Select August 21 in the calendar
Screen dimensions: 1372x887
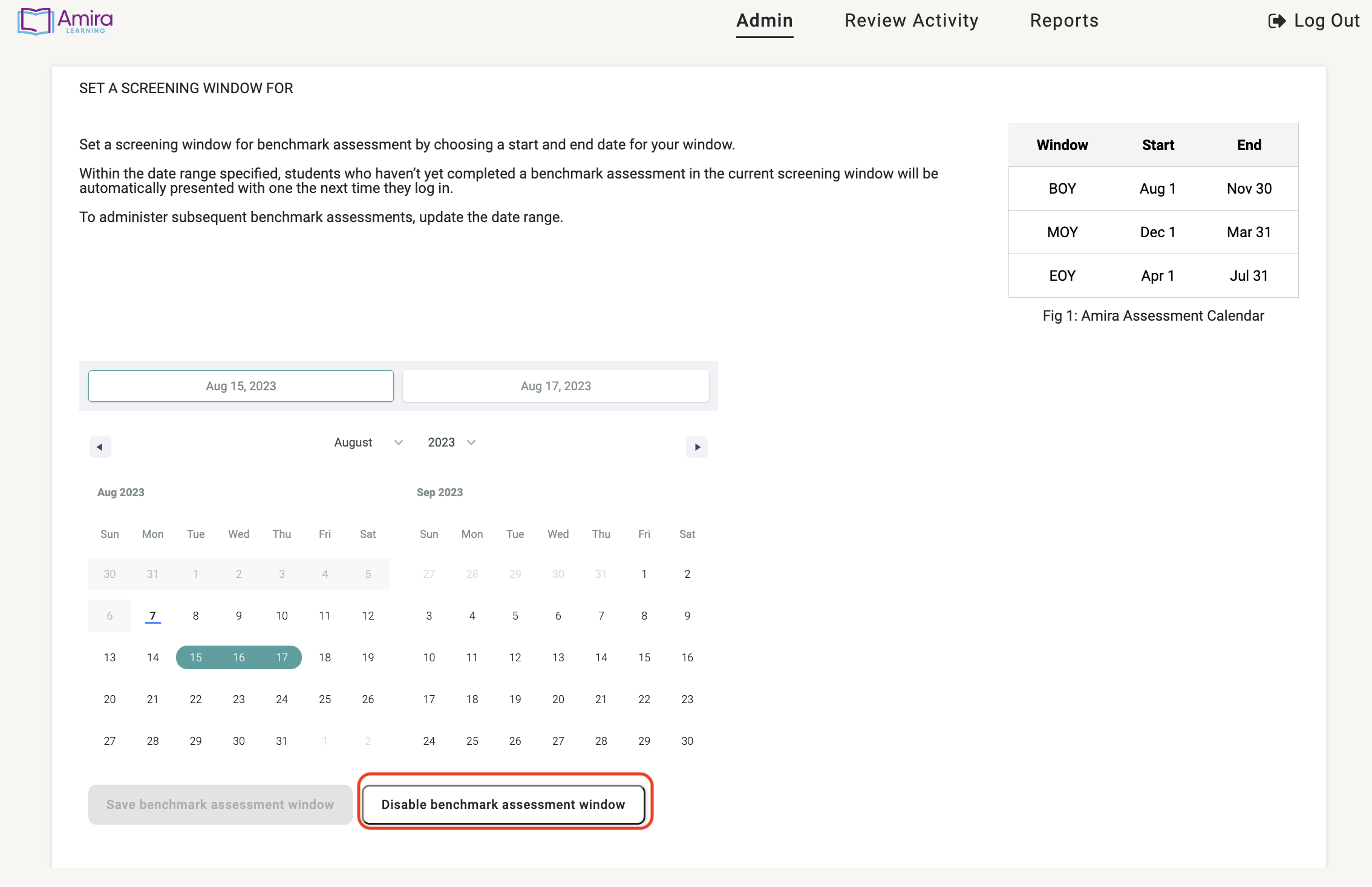point(152,699)
